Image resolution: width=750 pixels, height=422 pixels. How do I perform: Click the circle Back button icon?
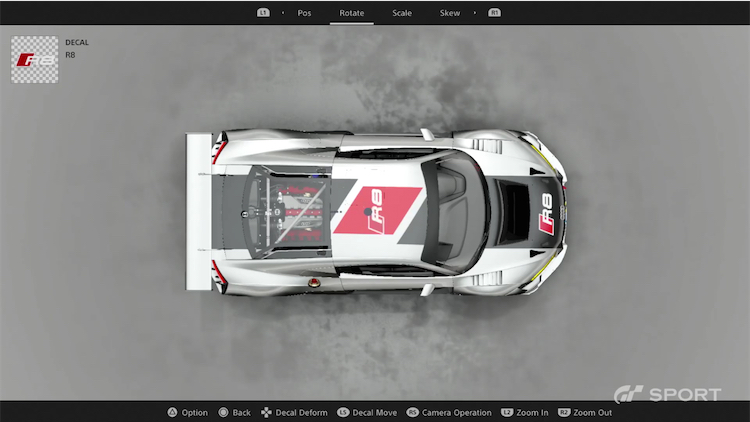223,412
